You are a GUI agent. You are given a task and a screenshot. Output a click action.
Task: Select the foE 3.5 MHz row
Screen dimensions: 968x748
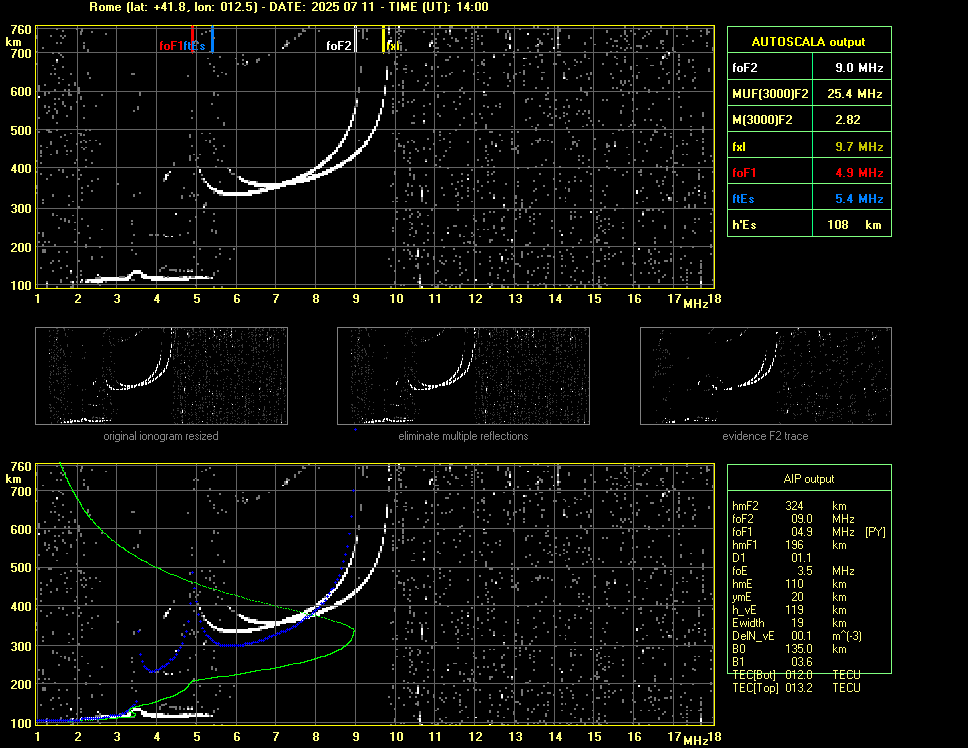pos(793,571)
